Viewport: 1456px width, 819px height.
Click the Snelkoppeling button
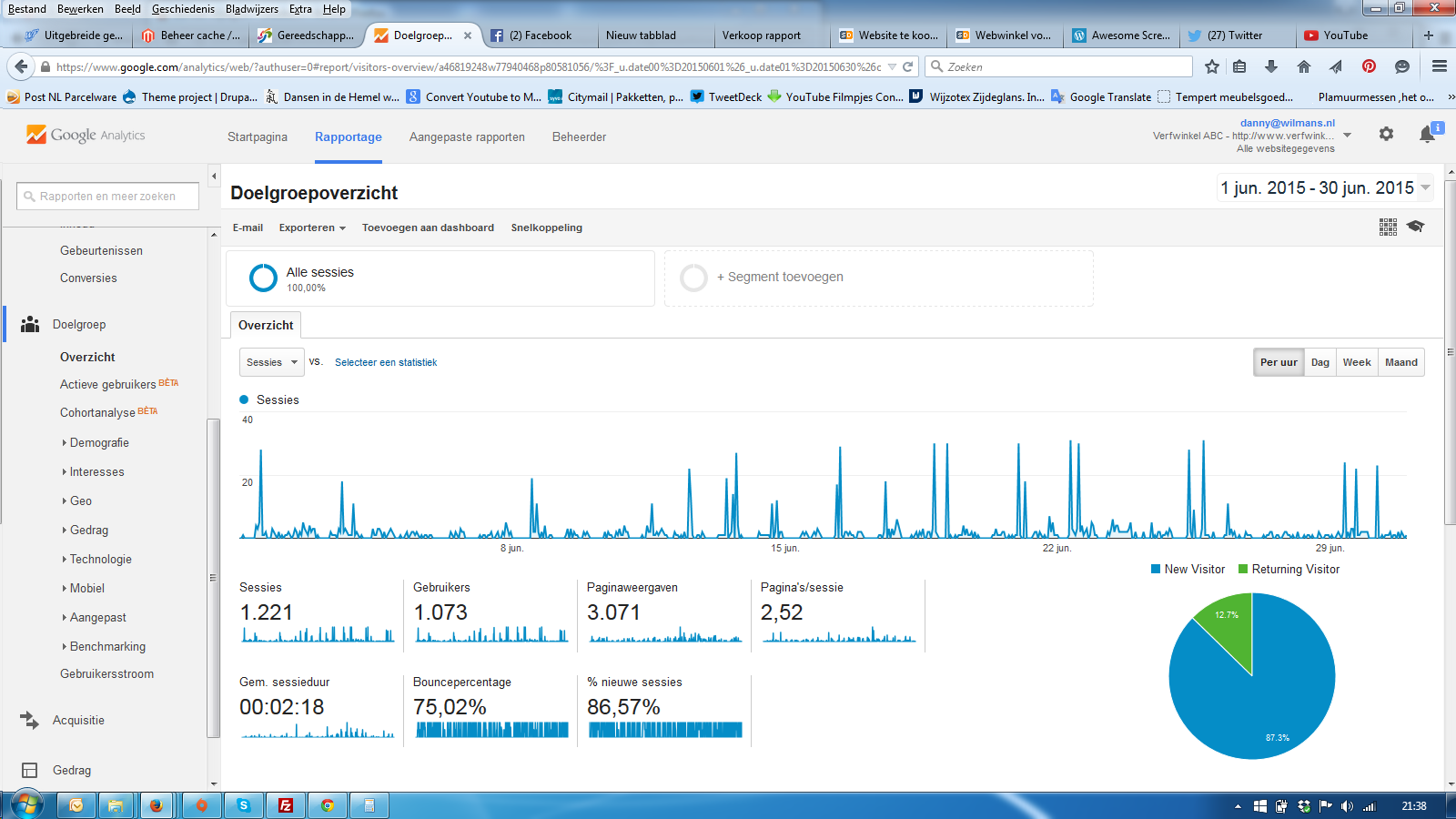[546, 227]
